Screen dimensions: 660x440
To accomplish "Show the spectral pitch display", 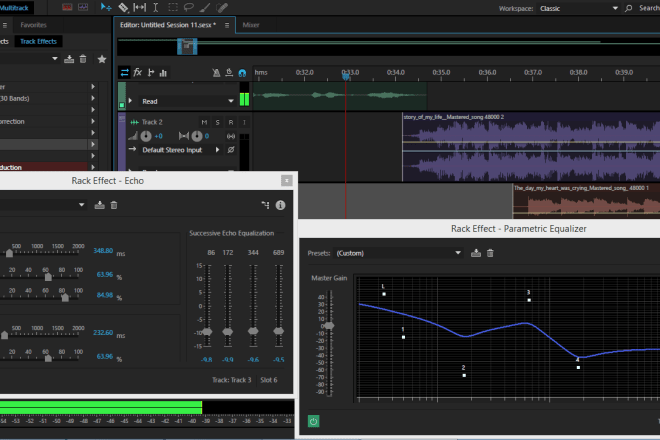I will [x=83, y=7].
